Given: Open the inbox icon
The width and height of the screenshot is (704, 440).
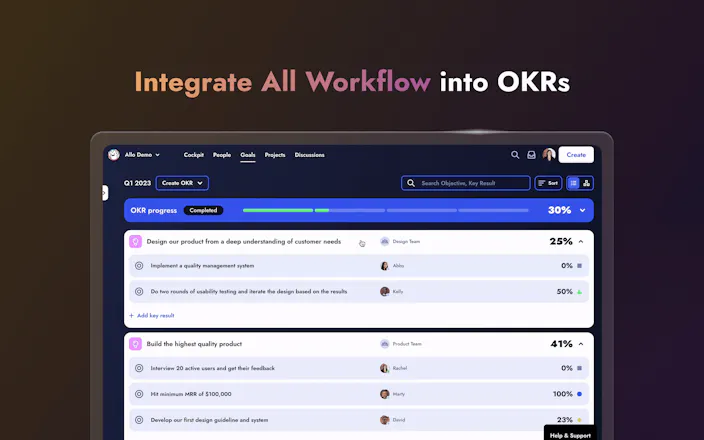Looking at the screenshot, I should (531, 155).
